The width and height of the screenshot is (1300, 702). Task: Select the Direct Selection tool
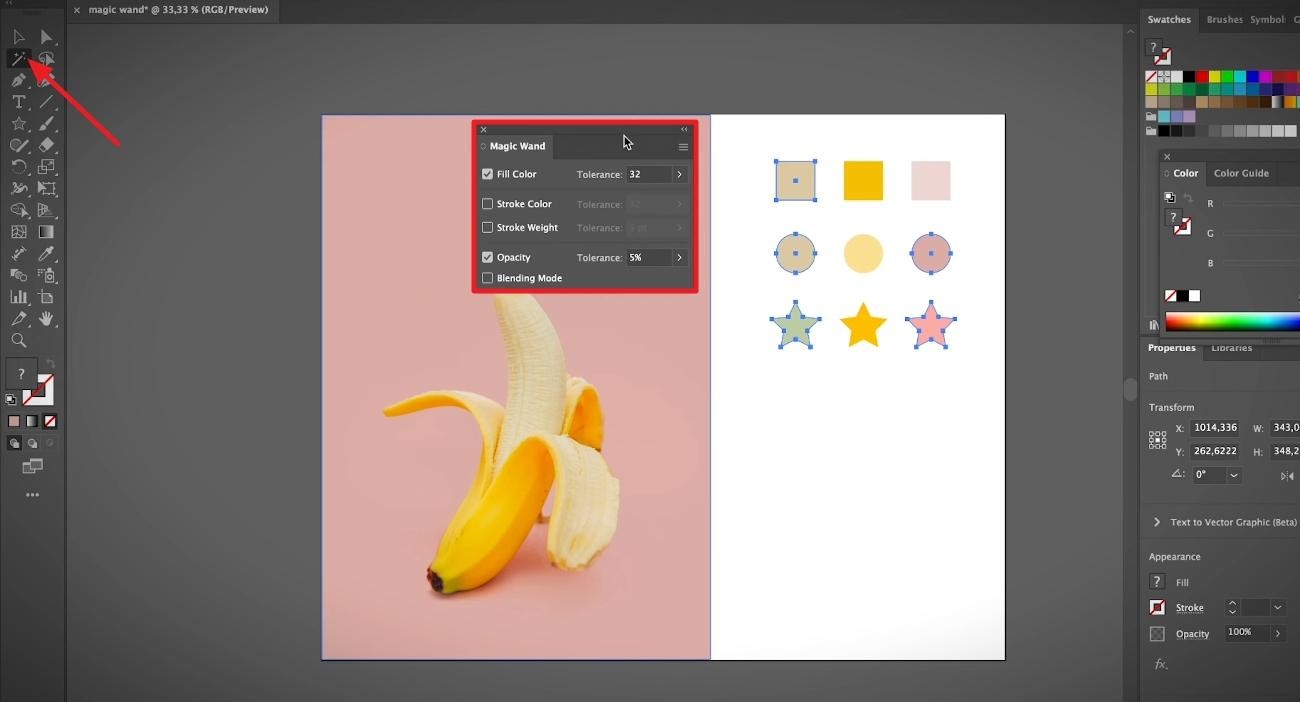[x=46, y=37]
